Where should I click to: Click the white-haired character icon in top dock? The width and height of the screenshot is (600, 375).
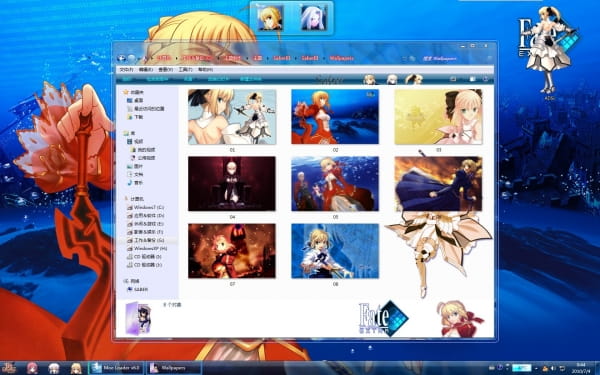314,18
